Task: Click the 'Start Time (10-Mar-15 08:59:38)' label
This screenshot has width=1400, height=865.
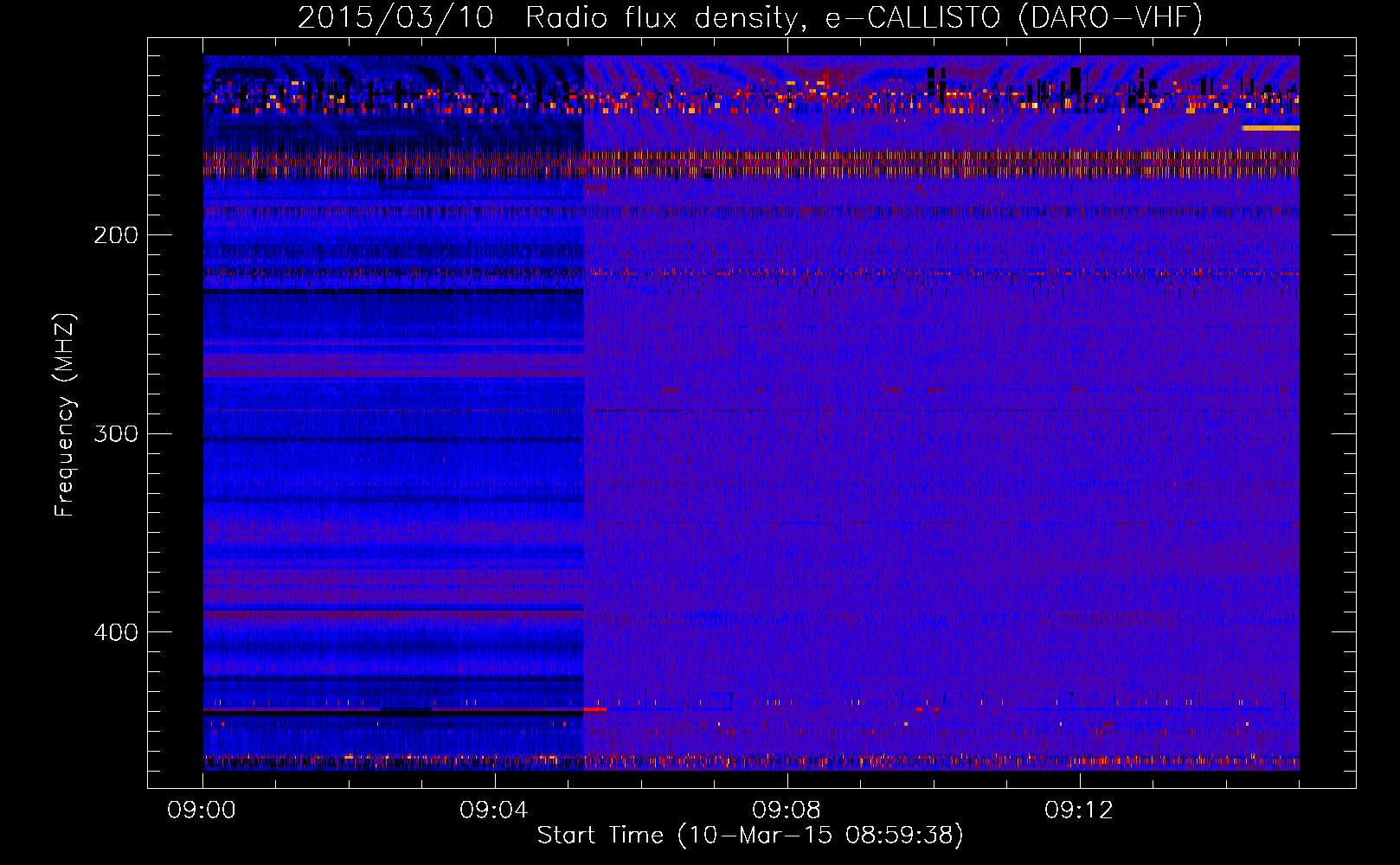Action: pos(750,836)
